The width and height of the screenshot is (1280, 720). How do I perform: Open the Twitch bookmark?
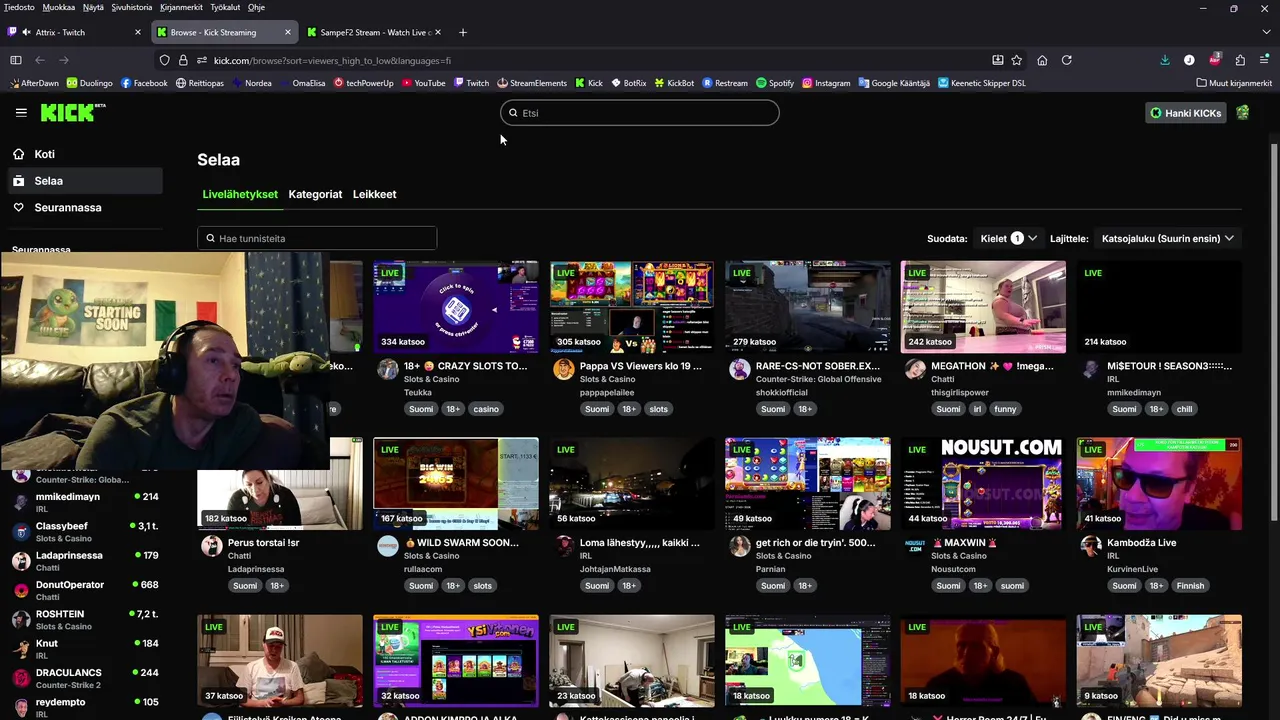pos(470,83)
